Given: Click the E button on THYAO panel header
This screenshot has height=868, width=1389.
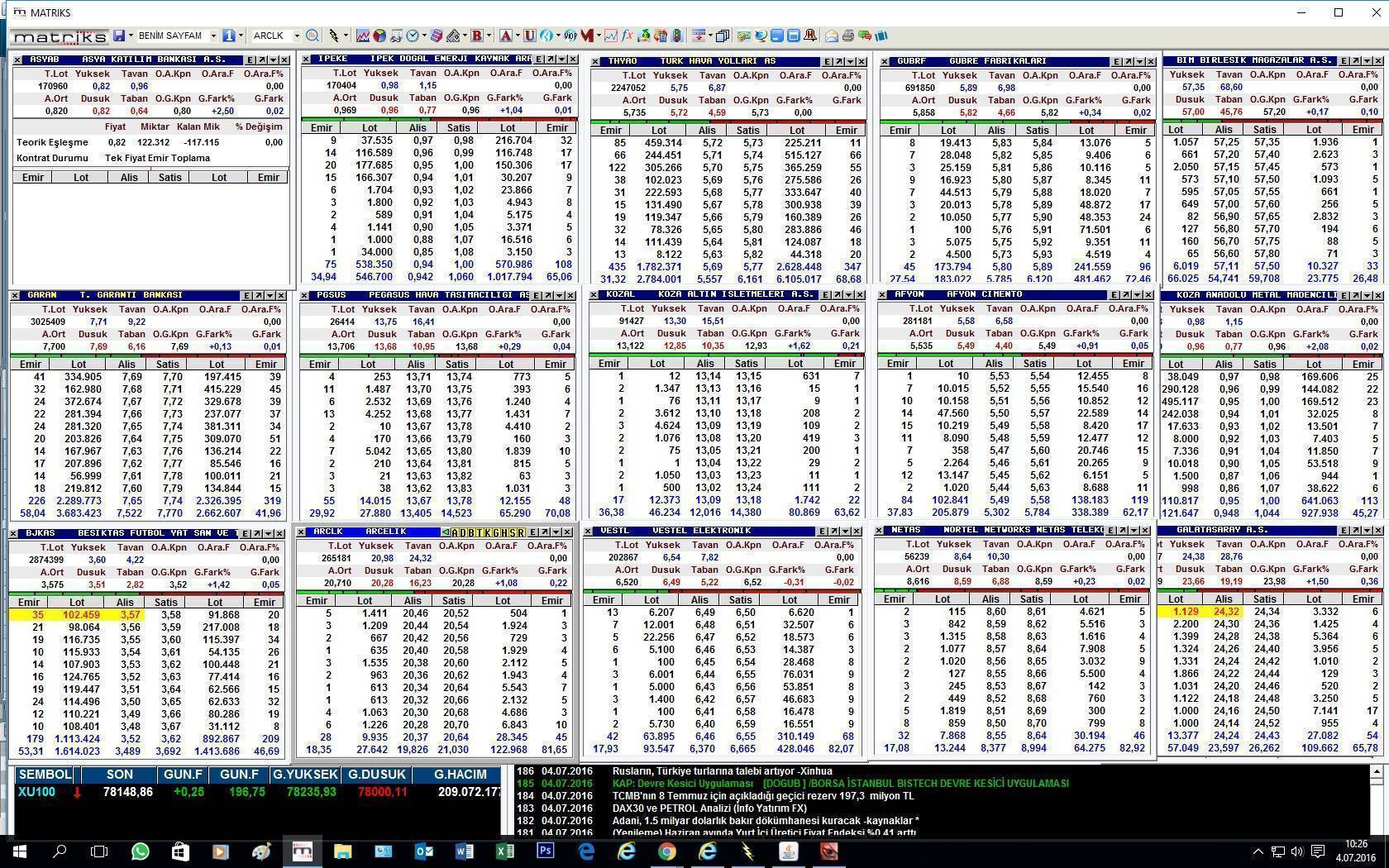Looking at the screenshot, I should click(827, 61).
